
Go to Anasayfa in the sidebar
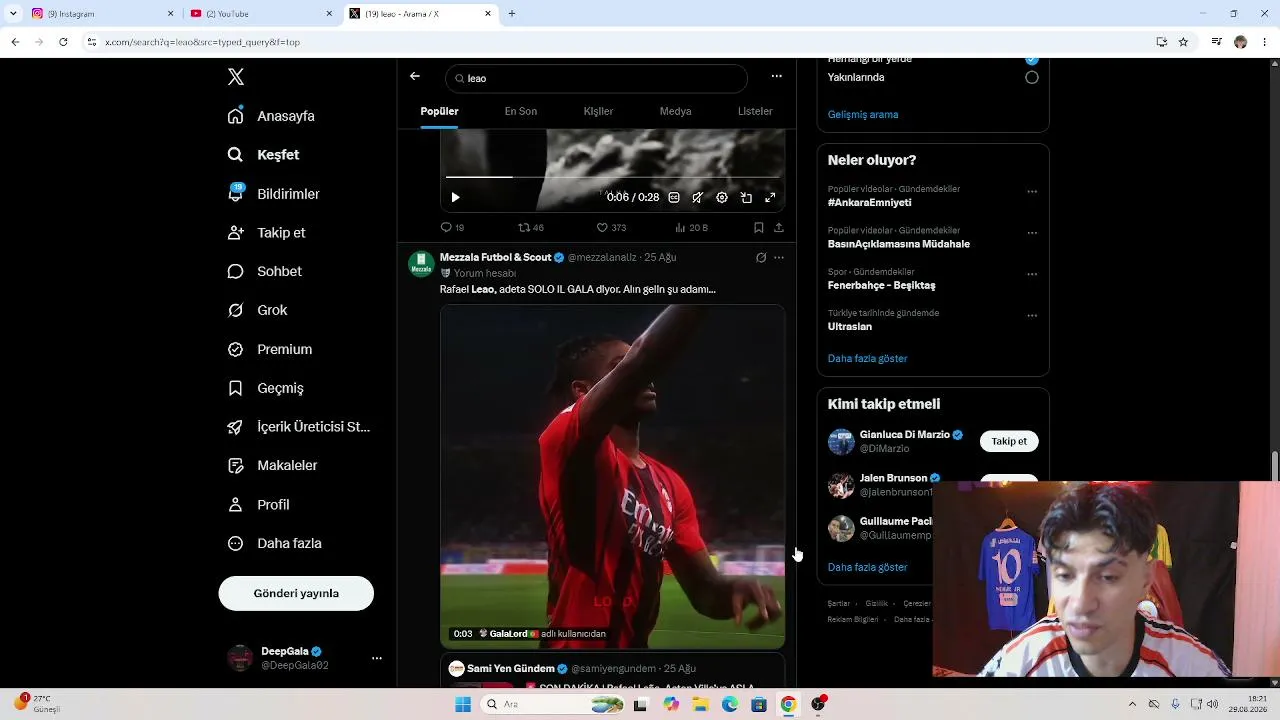tap(271, 116)
